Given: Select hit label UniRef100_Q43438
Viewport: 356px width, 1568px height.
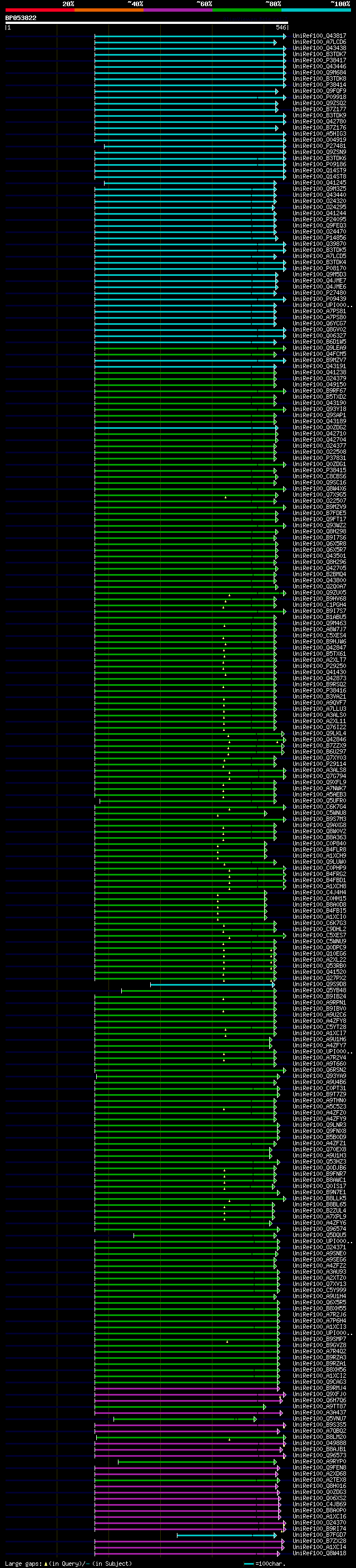Looking at the screenshot, I should click(x=319, y=48).
